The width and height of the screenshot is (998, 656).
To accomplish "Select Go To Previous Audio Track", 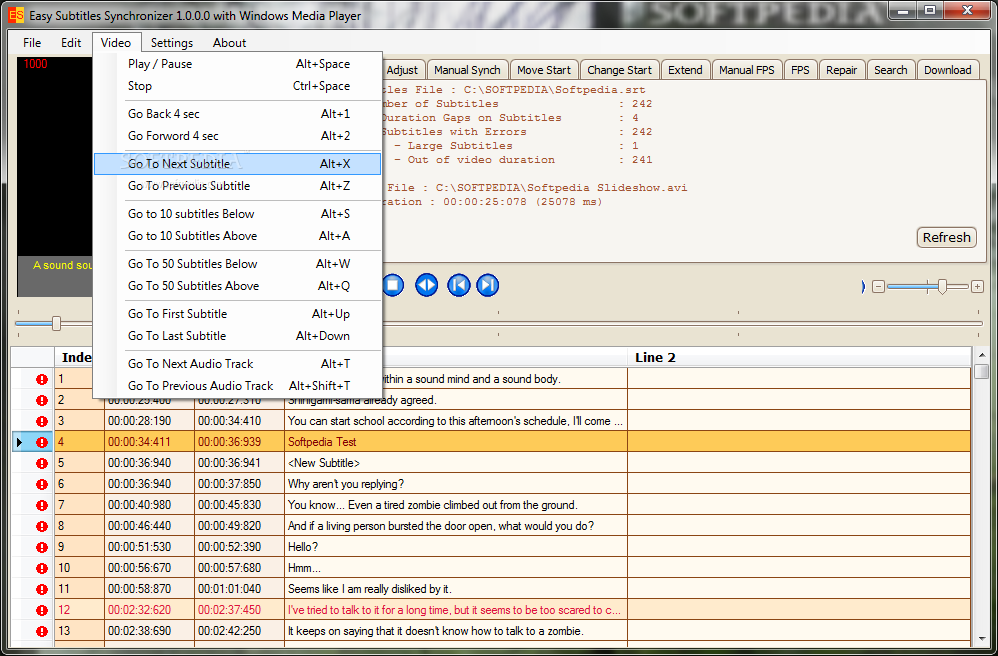I will pos(237,386).
